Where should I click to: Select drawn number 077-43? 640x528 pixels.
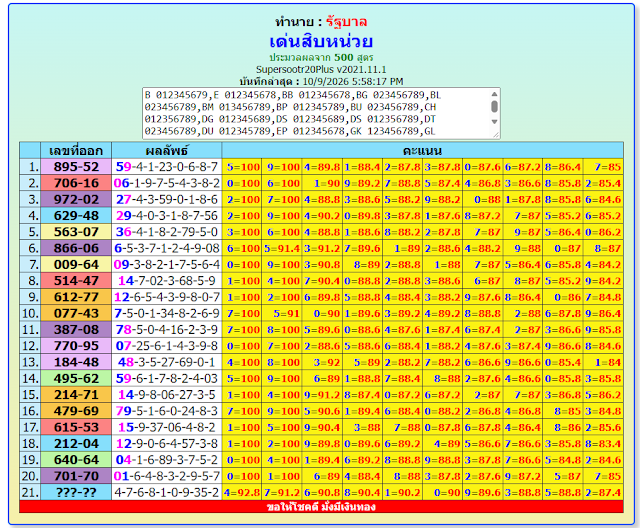76,313
